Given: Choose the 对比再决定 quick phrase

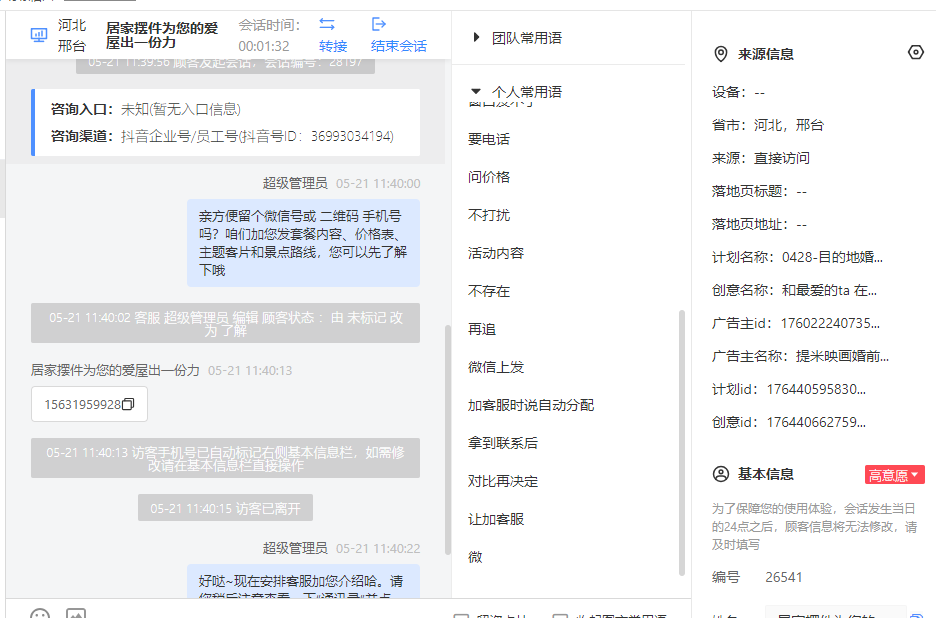Looking at the screenshot, I should [503, 481].
